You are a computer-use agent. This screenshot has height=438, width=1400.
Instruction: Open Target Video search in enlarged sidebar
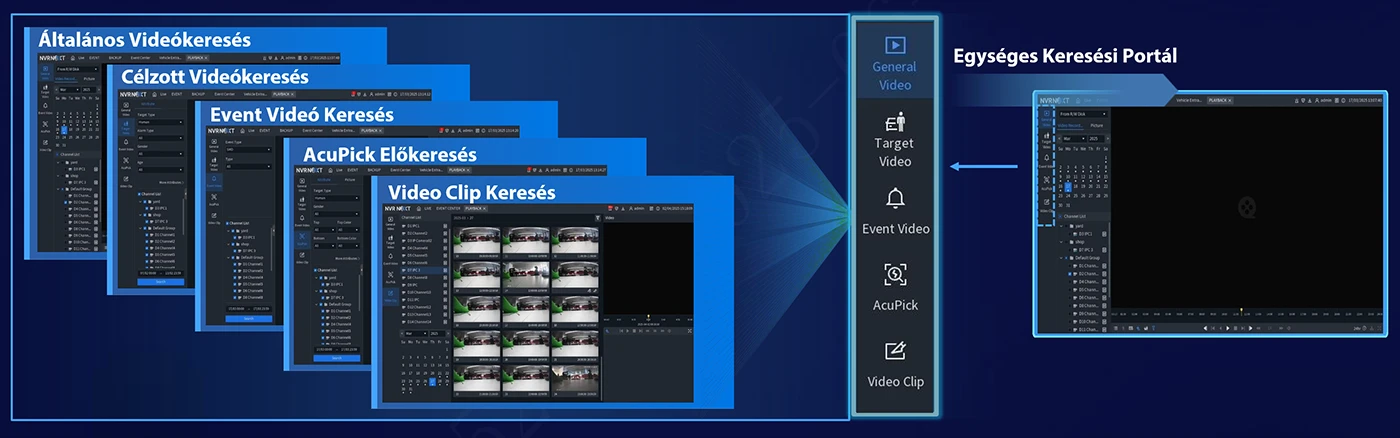894,139
